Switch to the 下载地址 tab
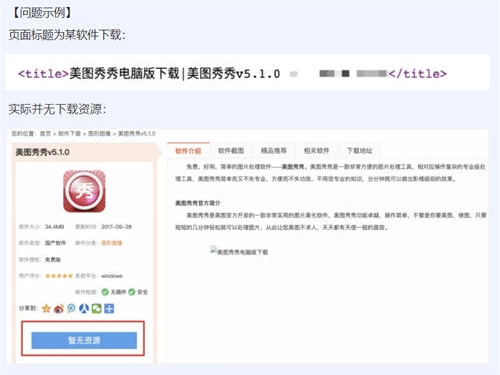The height and width of the screenshot is (375, 500). click(359, 151)
